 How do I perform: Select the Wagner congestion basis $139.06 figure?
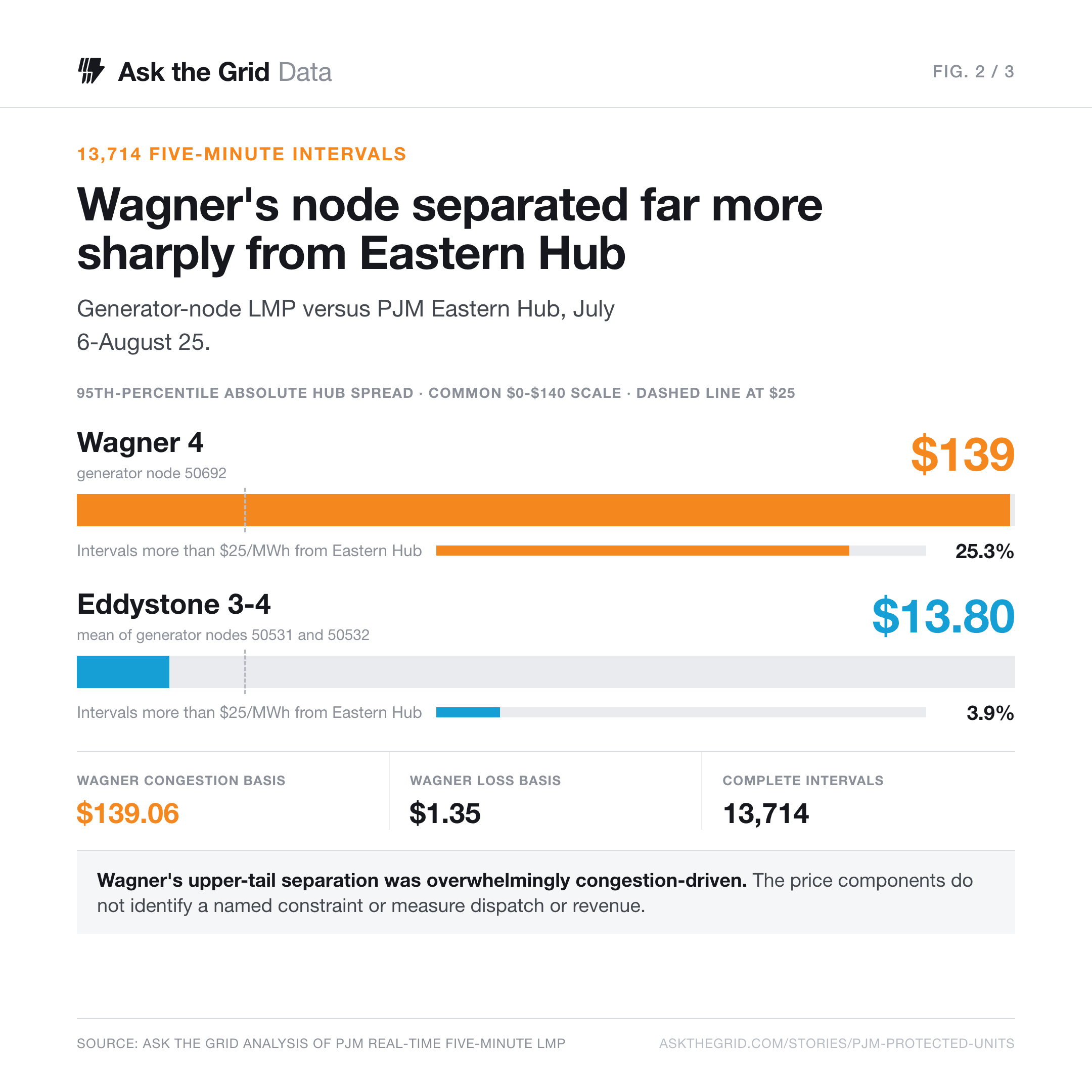point(128,813)
